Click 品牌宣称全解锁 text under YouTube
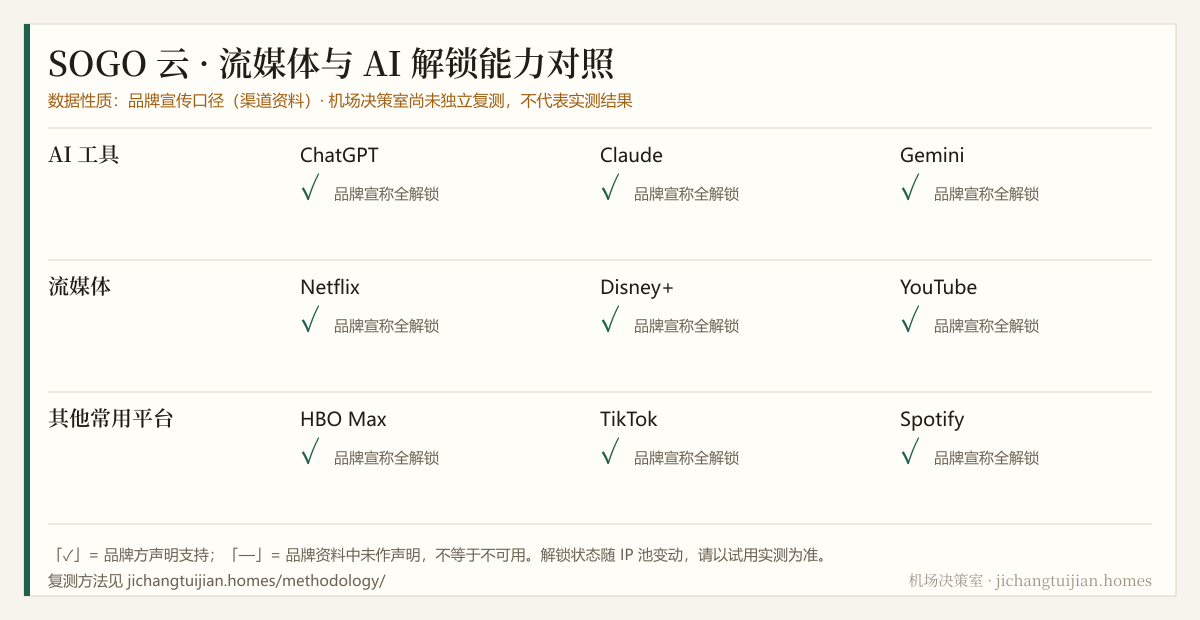This screenshot has width=1200, height=620. [x=986, y=326]
